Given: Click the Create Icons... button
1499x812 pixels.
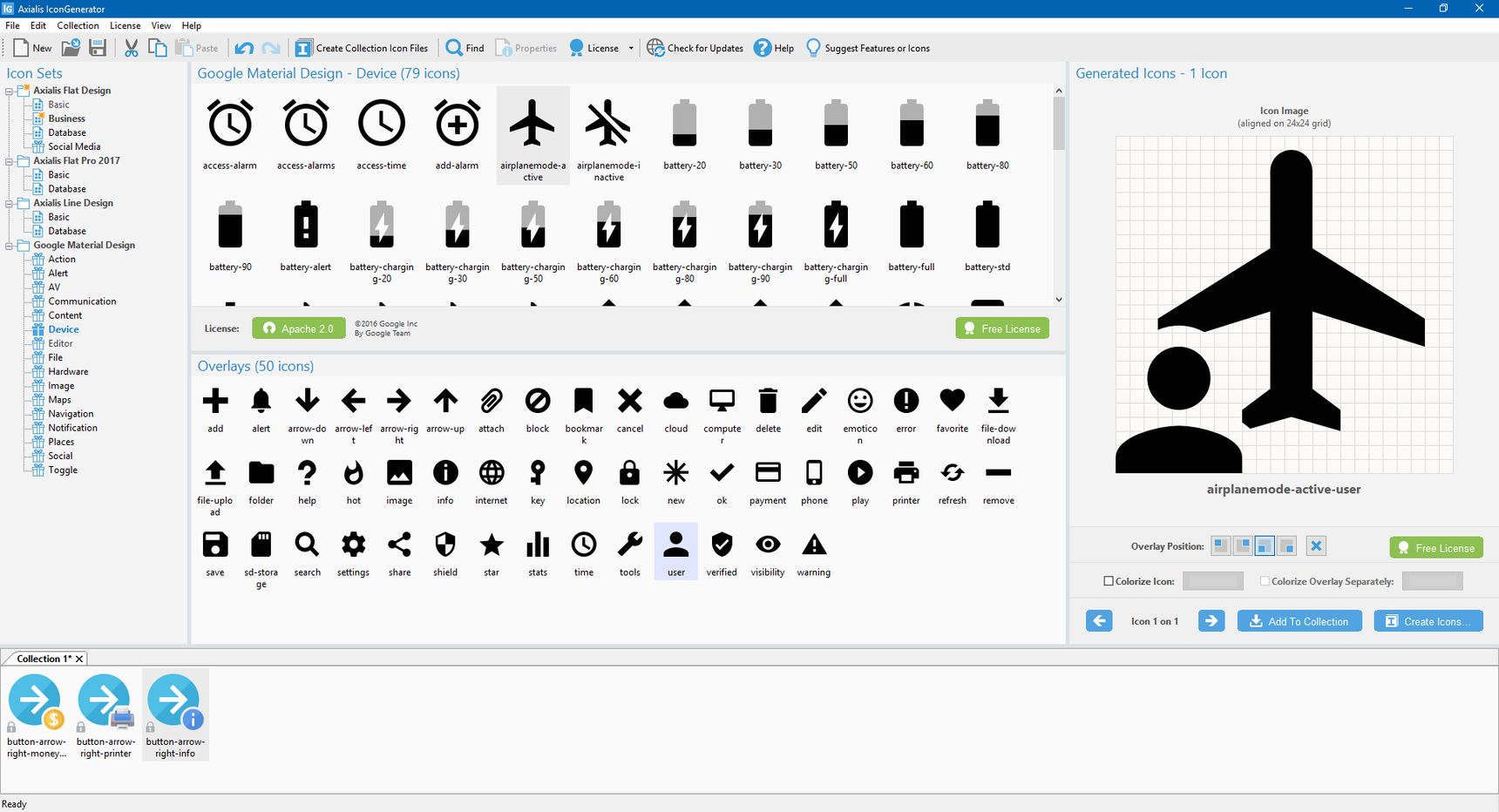Looking at the screenshot, I should (x=1428, y=621).
